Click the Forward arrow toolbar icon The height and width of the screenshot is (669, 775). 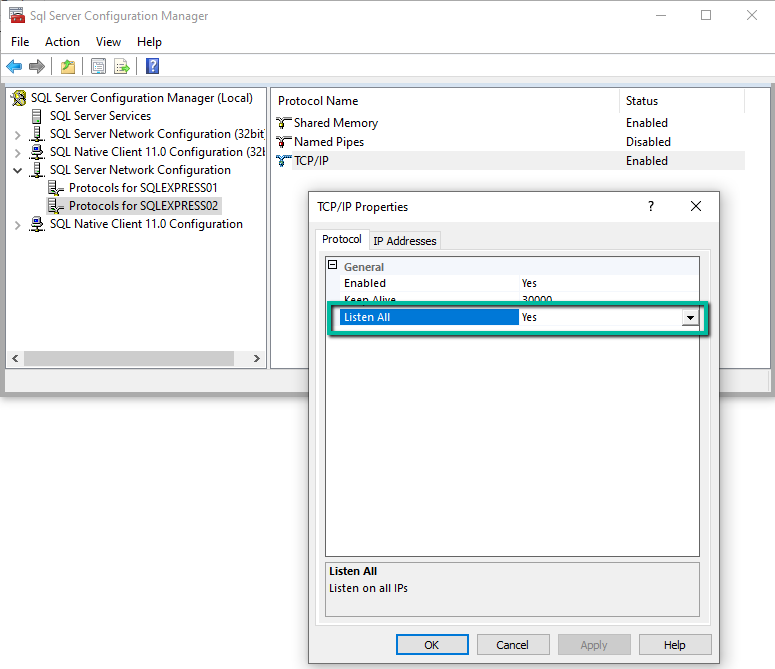[x=37, y=67]
